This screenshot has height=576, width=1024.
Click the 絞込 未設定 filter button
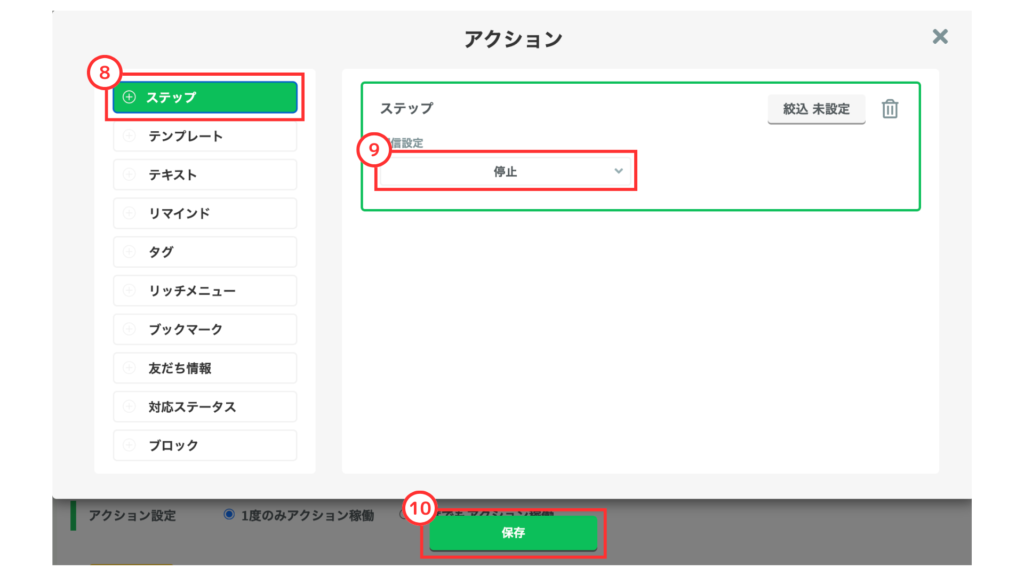[x=816, y=109]
